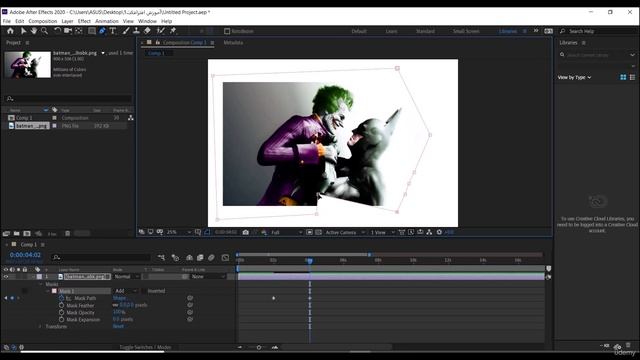The height and width of the screenshot is (360, 640).
Task: Toggle Motion Blur for the composition
Action: pos(211,258)
